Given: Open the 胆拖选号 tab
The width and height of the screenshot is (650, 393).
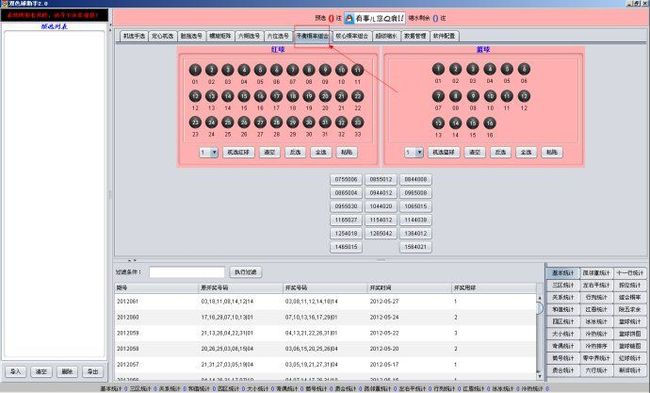Looking at the screenshot, I should [x=192, y=36].
